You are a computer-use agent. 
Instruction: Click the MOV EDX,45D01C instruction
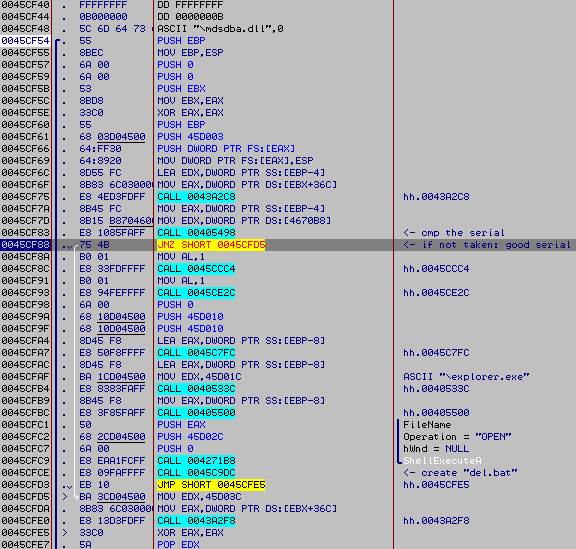199,377
